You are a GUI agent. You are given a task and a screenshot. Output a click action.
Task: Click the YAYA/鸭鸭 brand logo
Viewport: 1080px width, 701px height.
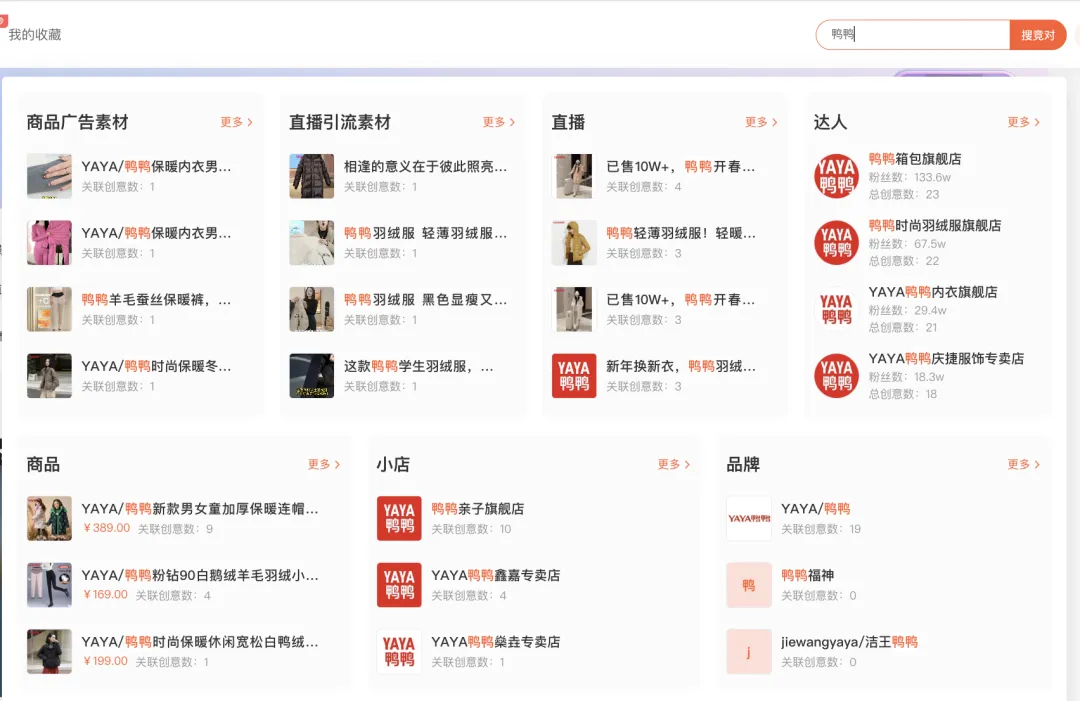point(749,519)
